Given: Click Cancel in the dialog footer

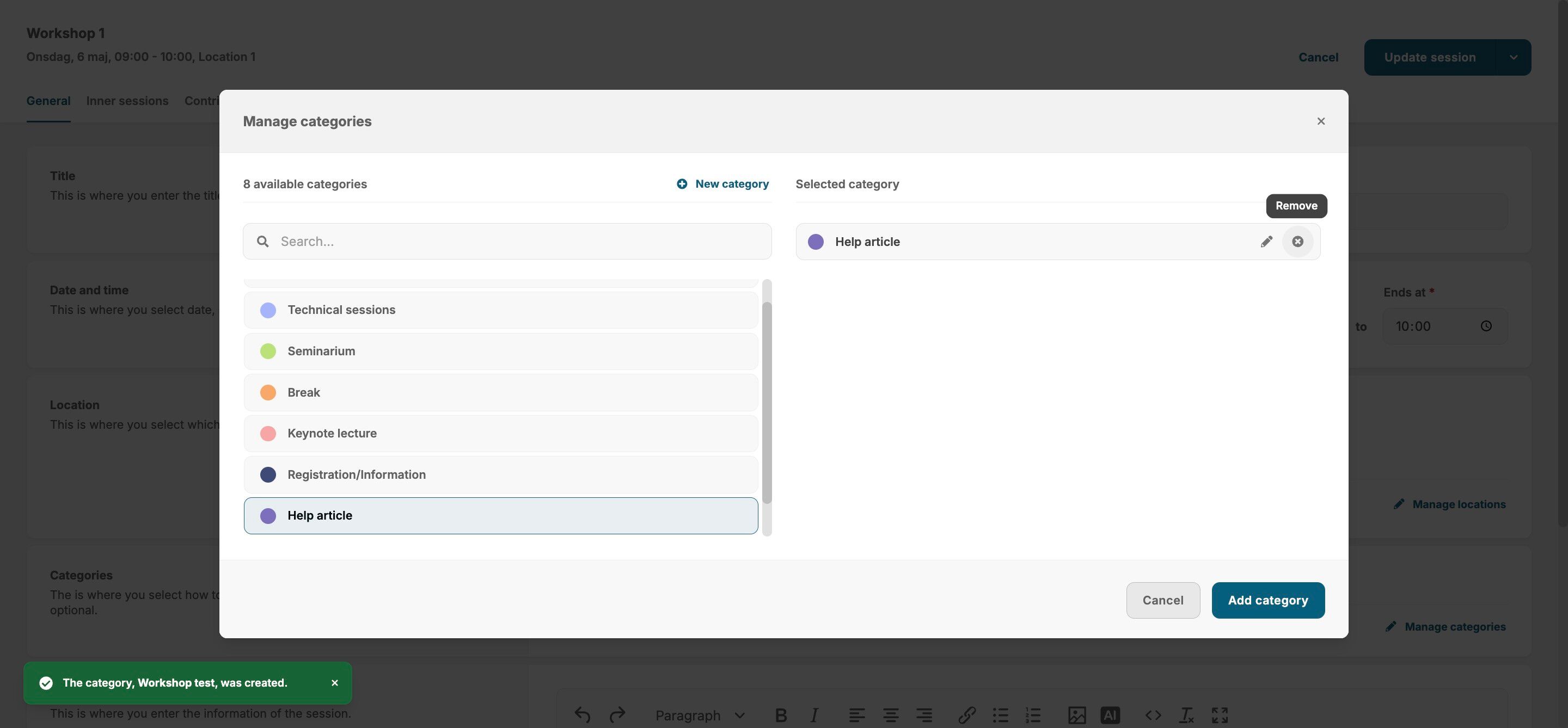Looking at the screenshot, I should click(x=1162, y=600).
